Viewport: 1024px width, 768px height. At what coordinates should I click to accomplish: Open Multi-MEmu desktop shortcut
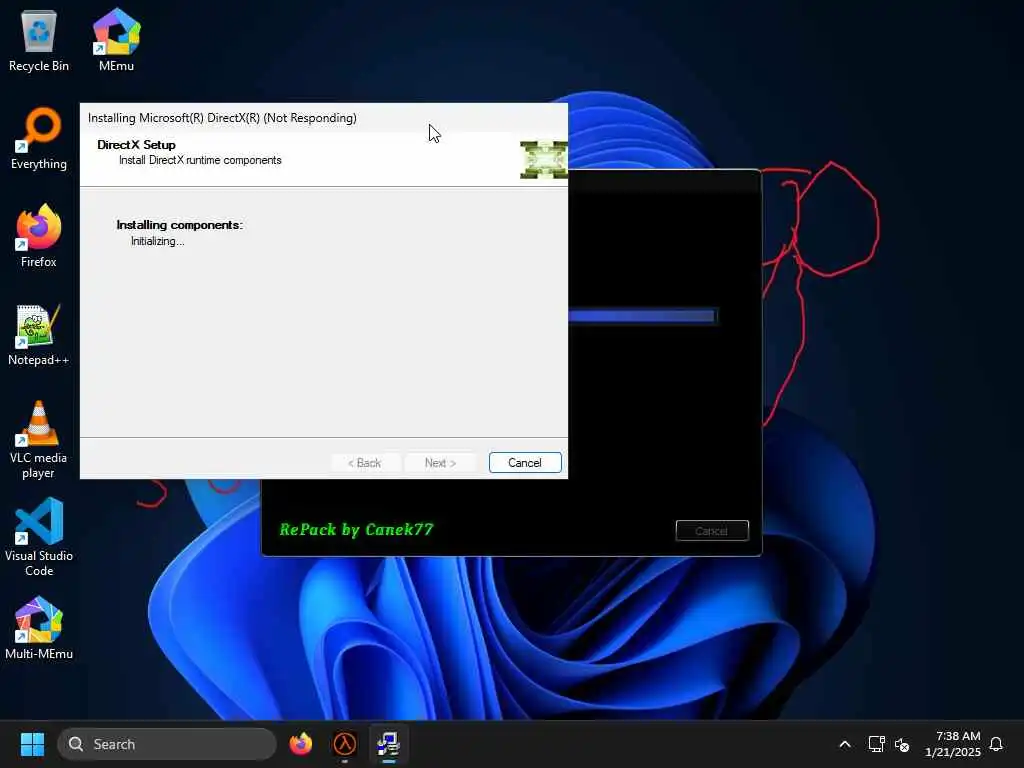[39, 628]
